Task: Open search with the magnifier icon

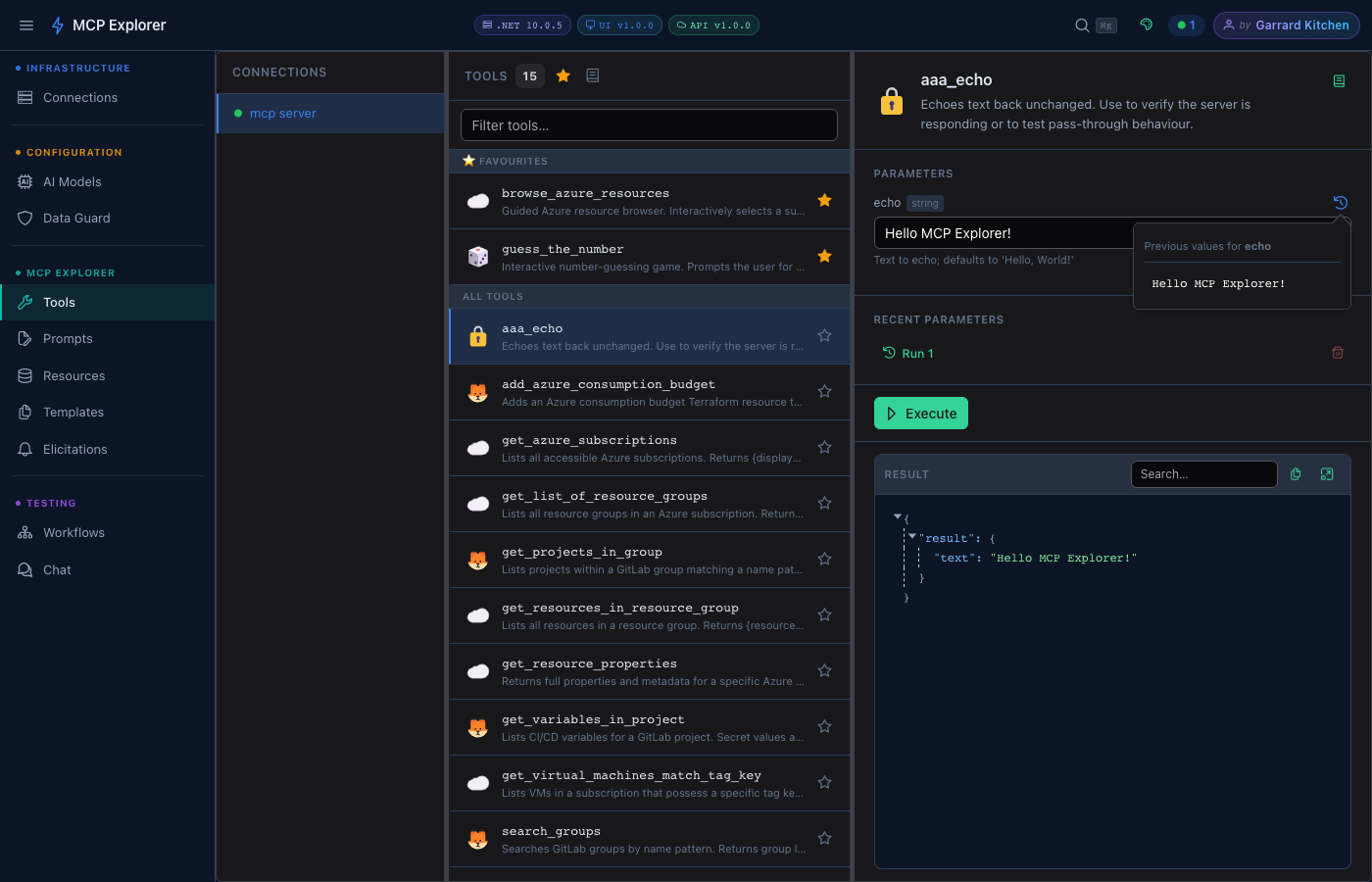Action: [1082, 24]
